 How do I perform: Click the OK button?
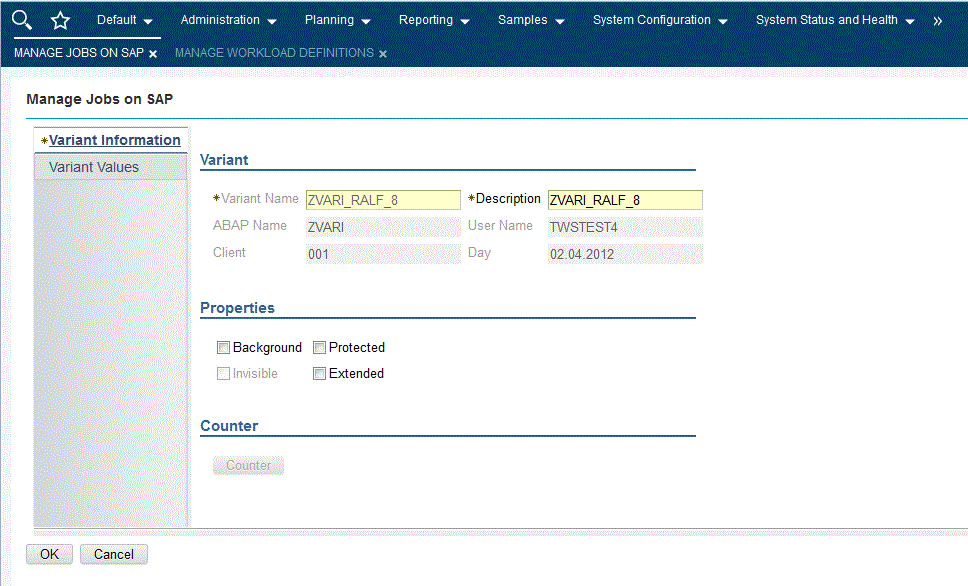point(48,554)
